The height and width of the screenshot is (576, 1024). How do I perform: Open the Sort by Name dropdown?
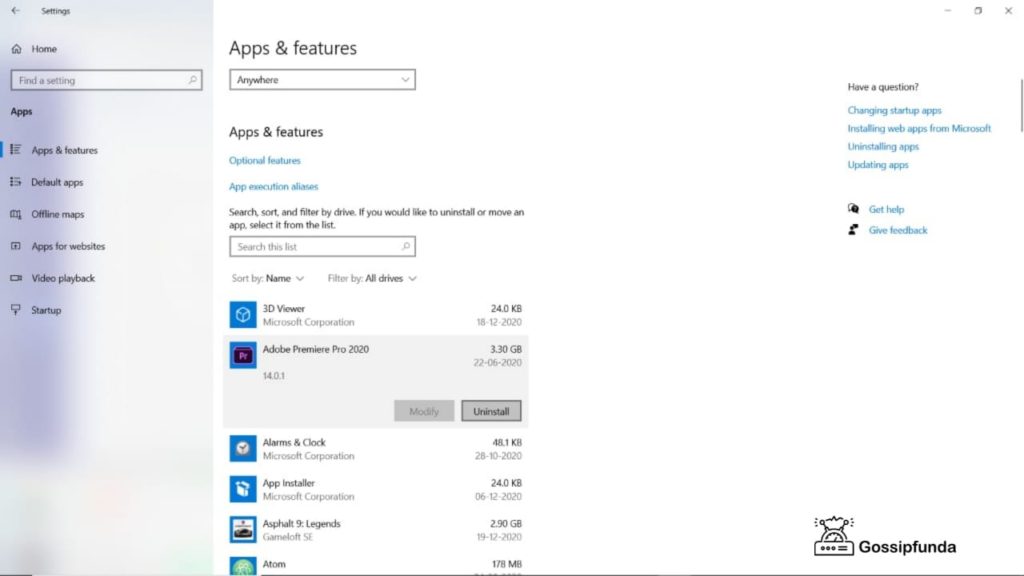pyautogui.click(x=268, y=278)
